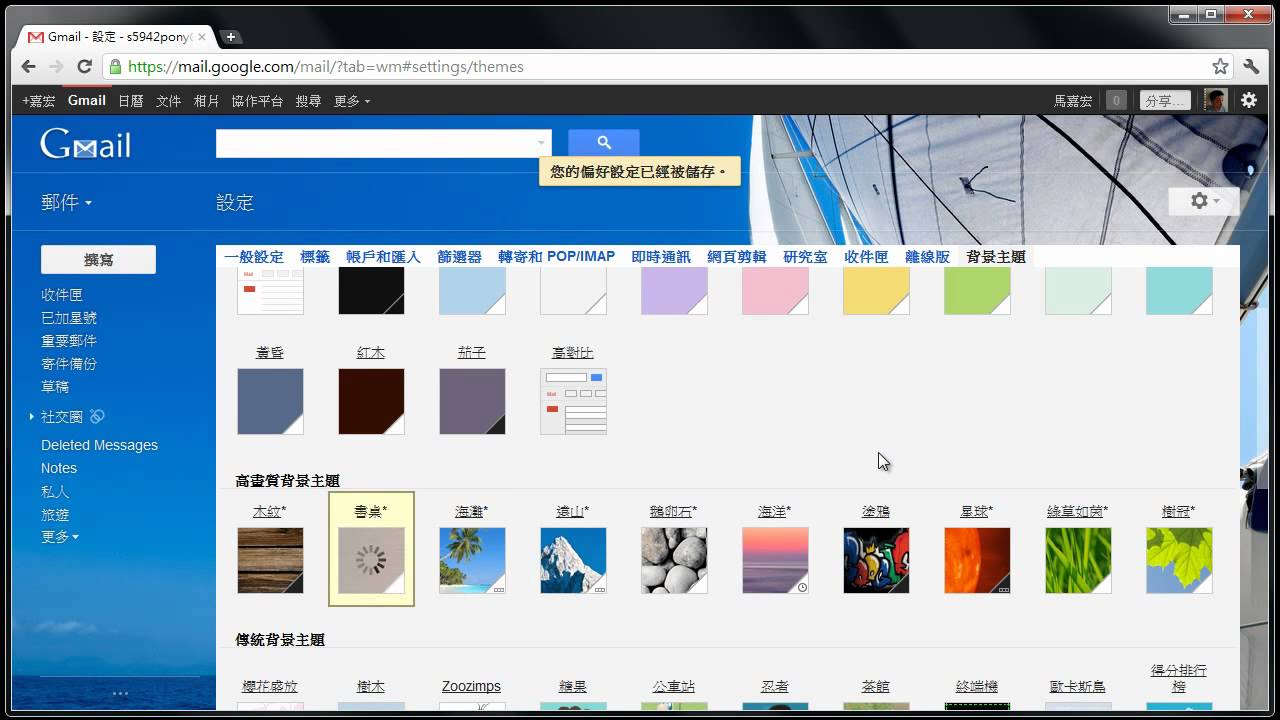
Task: Open the Google bar settings gear
Action: click(x=1249, y=100)
